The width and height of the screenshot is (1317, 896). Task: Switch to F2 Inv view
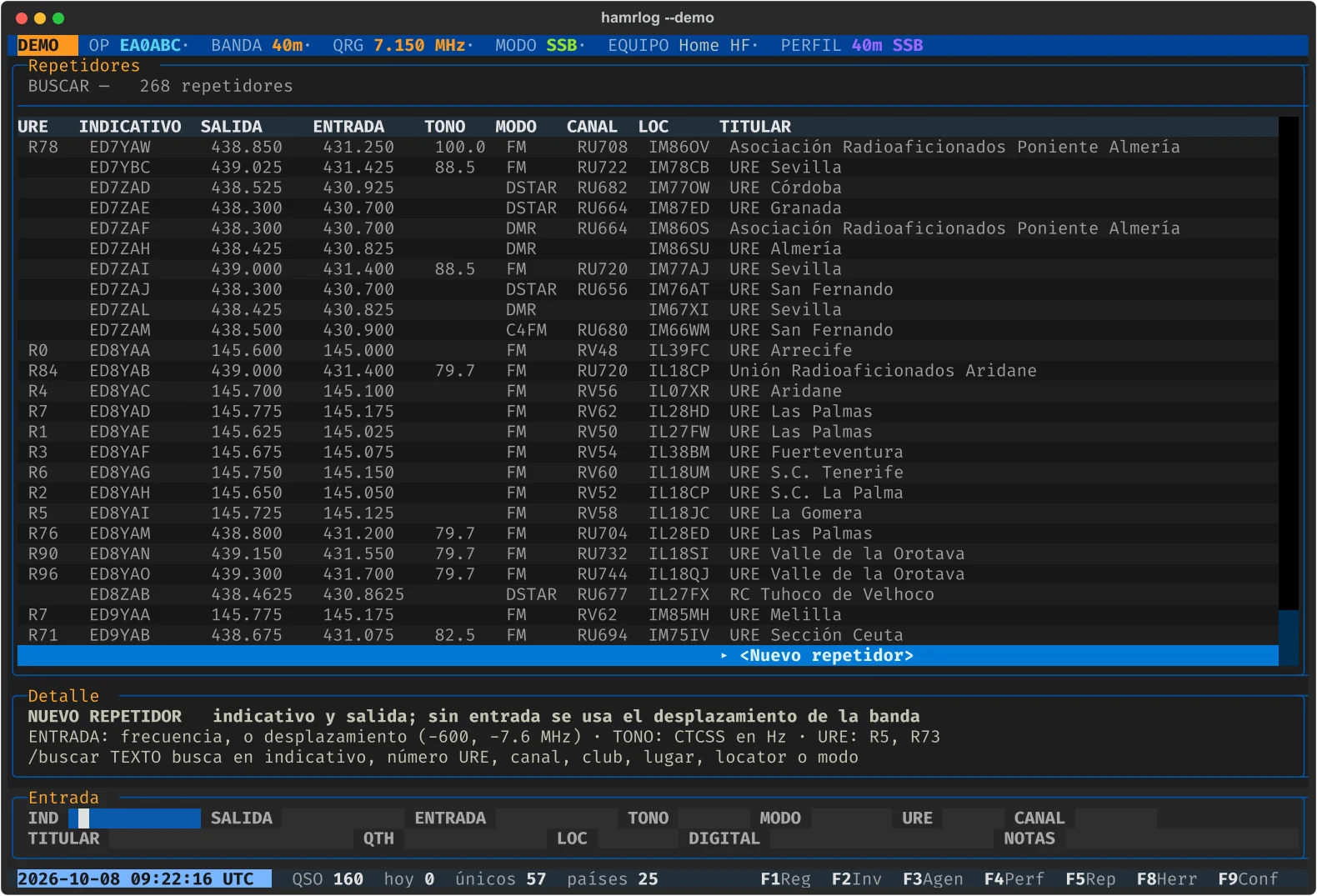(856, 878)
